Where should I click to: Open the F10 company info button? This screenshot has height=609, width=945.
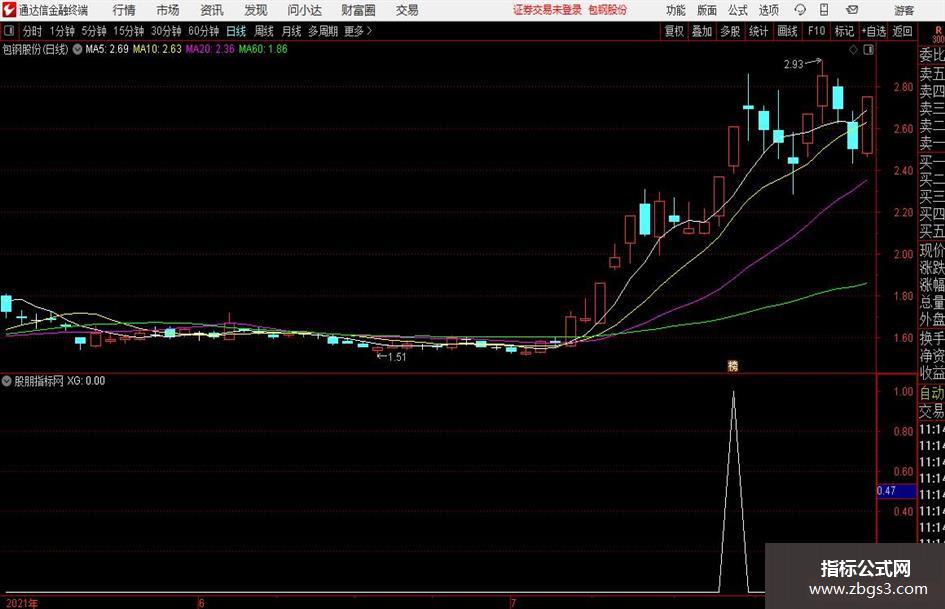point(817,31)
